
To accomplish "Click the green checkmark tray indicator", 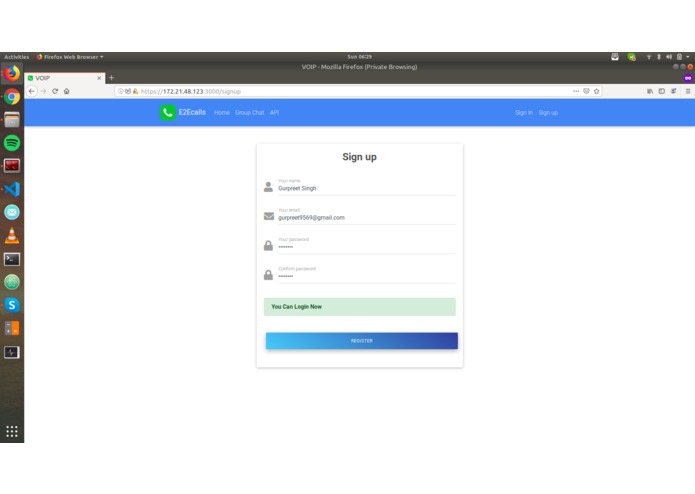I will click(x=632, y=57).
